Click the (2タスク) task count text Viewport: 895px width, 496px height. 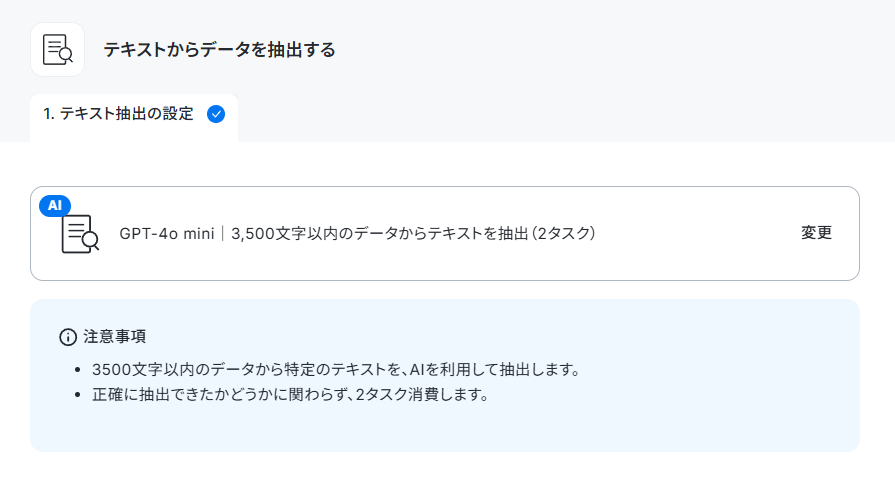tap(563, 233)
